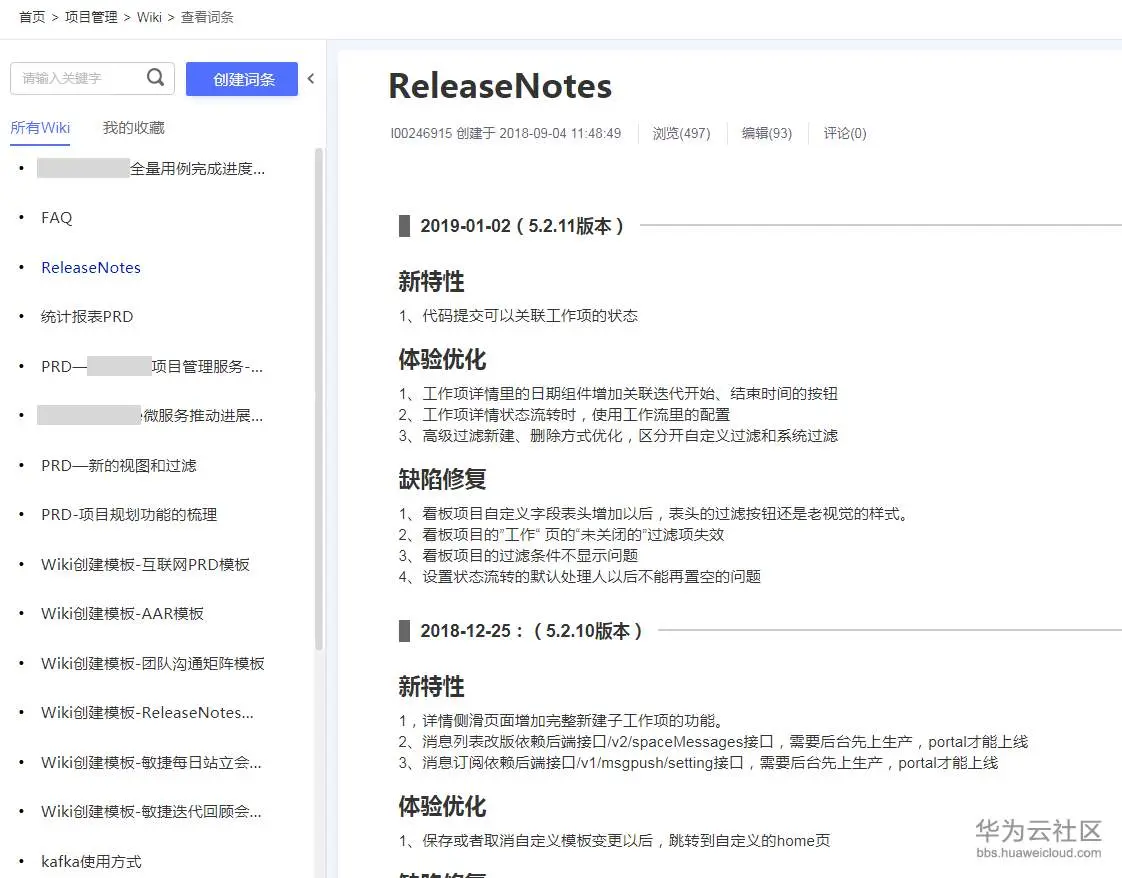The image size is (1122, 878).
Task: Click the line about 消息列表改版依赖后端接口
Action: pos(713,742)
